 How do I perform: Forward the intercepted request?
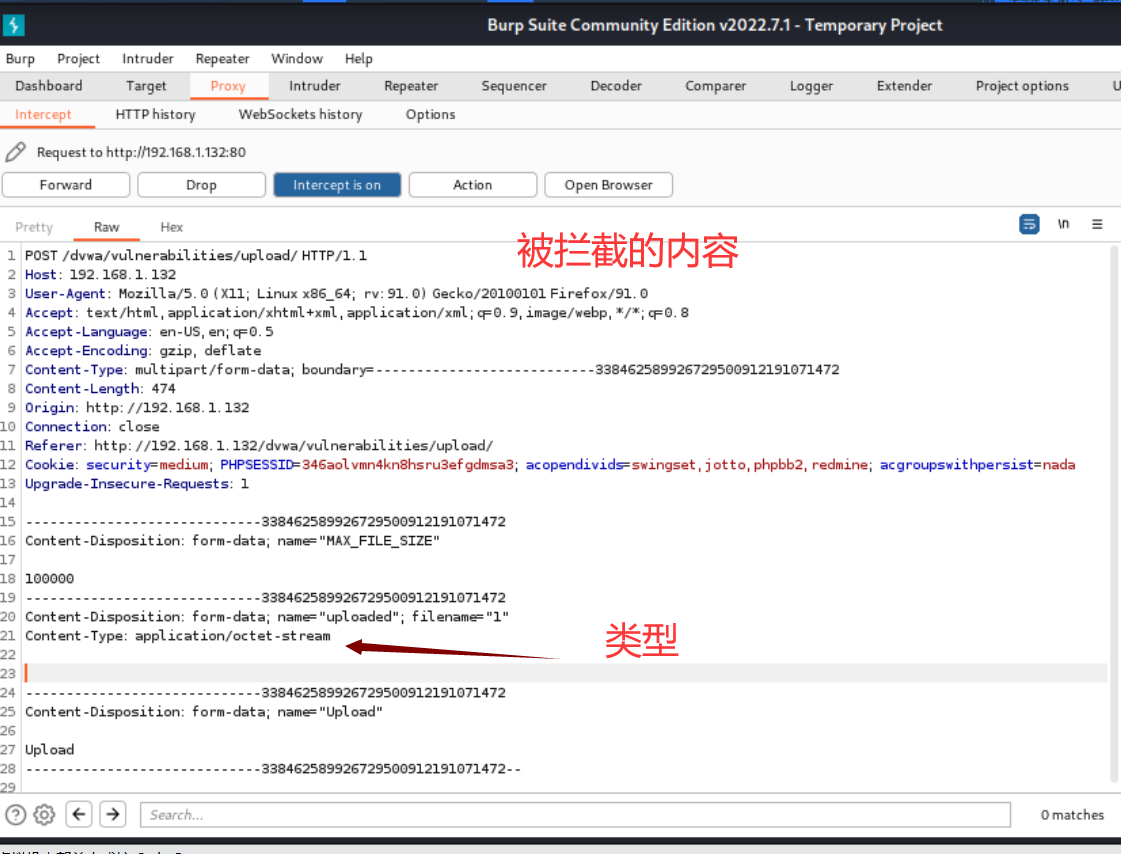pos(66,185)
